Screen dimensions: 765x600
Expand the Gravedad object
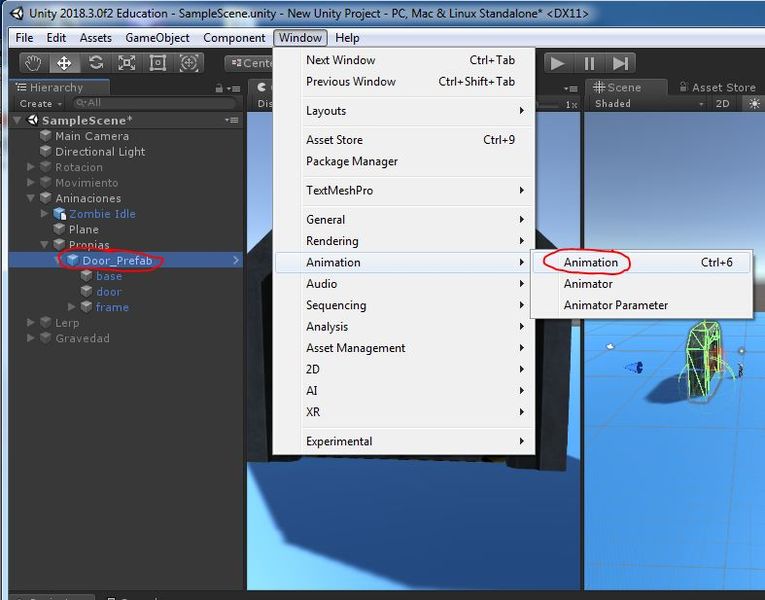pos(31,338)
